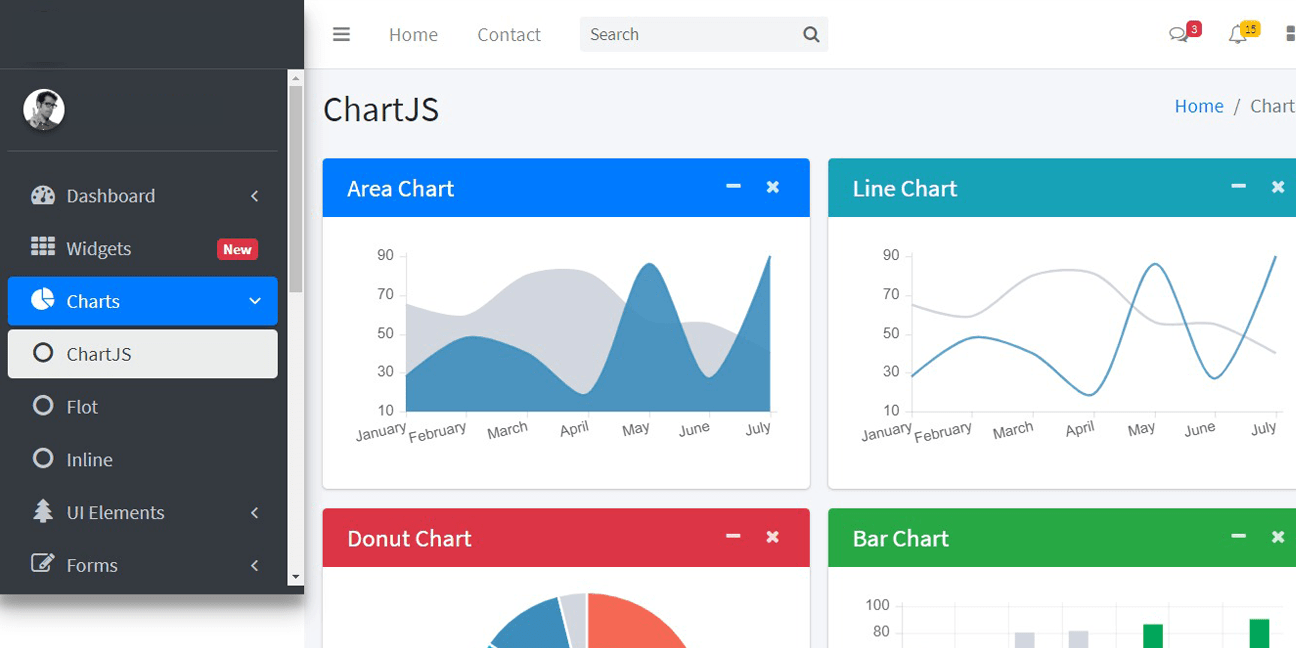Click the Dashboard speedometer icon

point(43,195)
